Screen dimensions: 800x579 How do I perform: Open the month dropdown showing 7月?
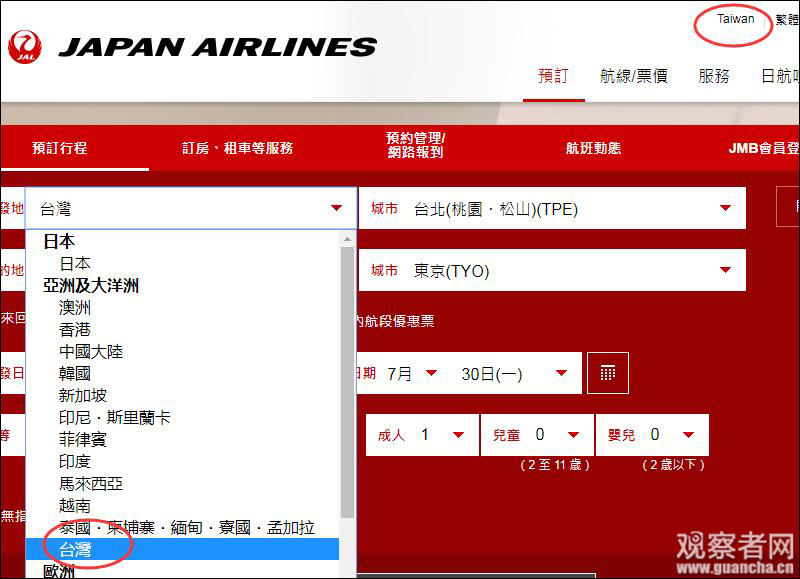click(412, 373)
